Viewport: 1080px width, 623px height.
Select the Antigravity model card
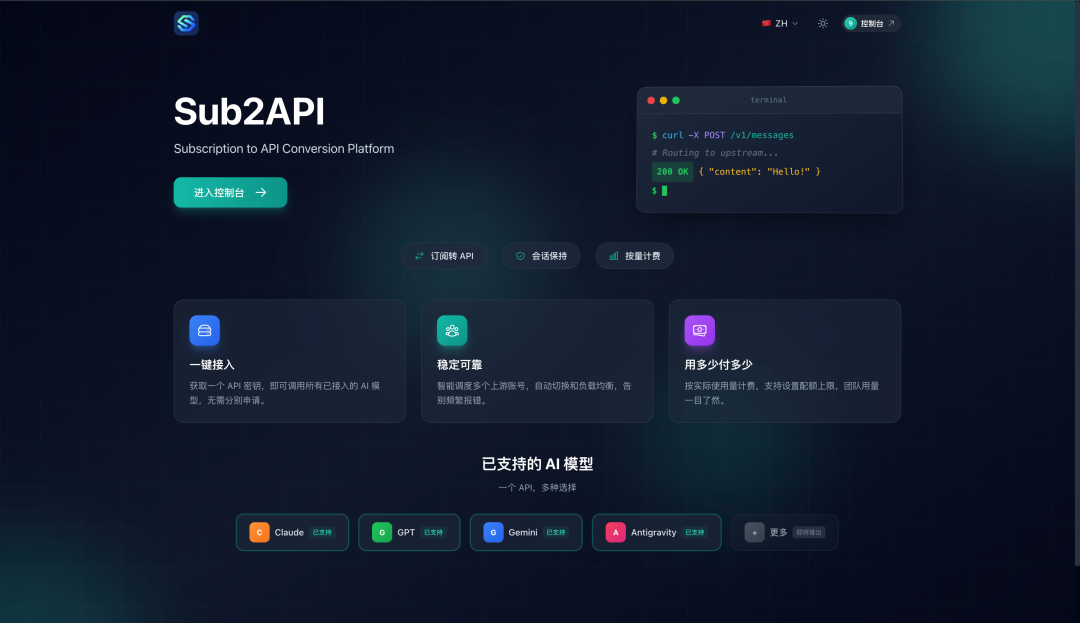tap(656, 532)
